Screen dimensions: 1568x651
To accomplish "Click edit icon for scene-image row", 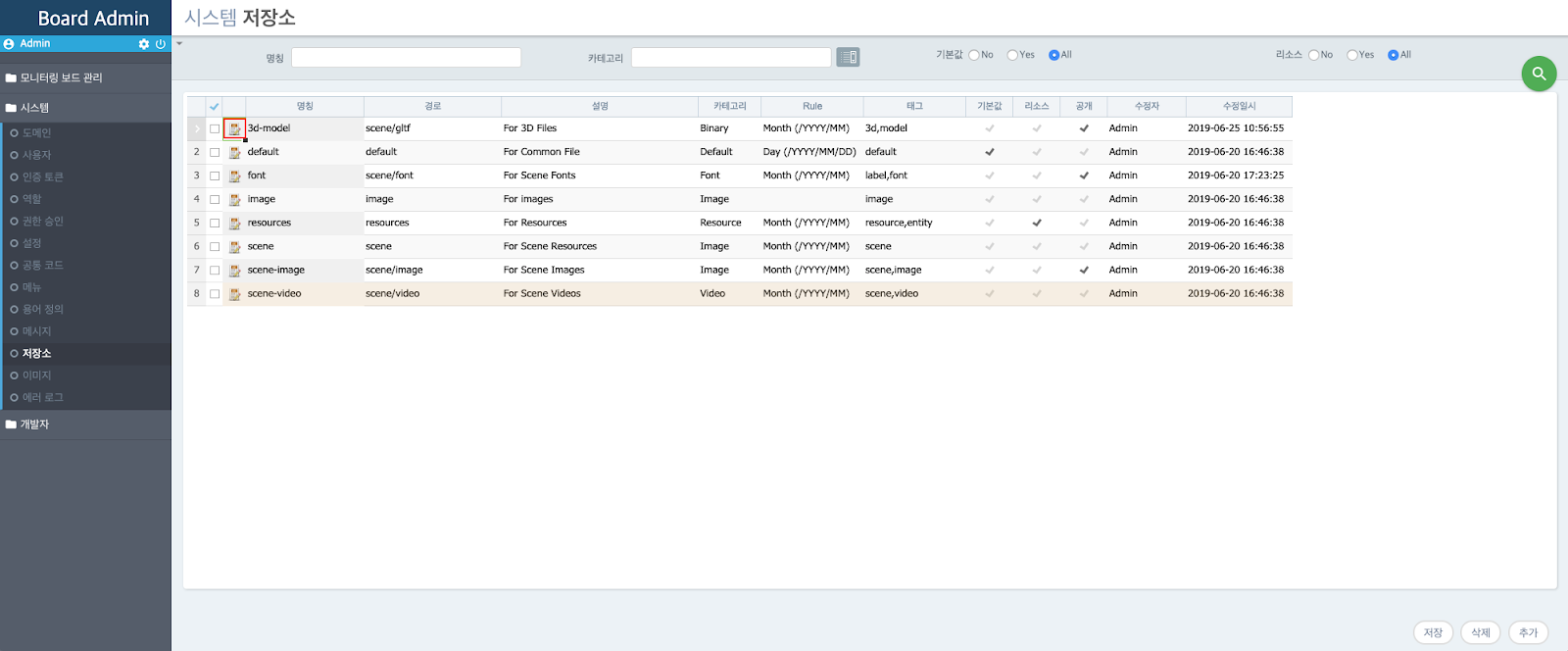I will (x=234, y=270).
